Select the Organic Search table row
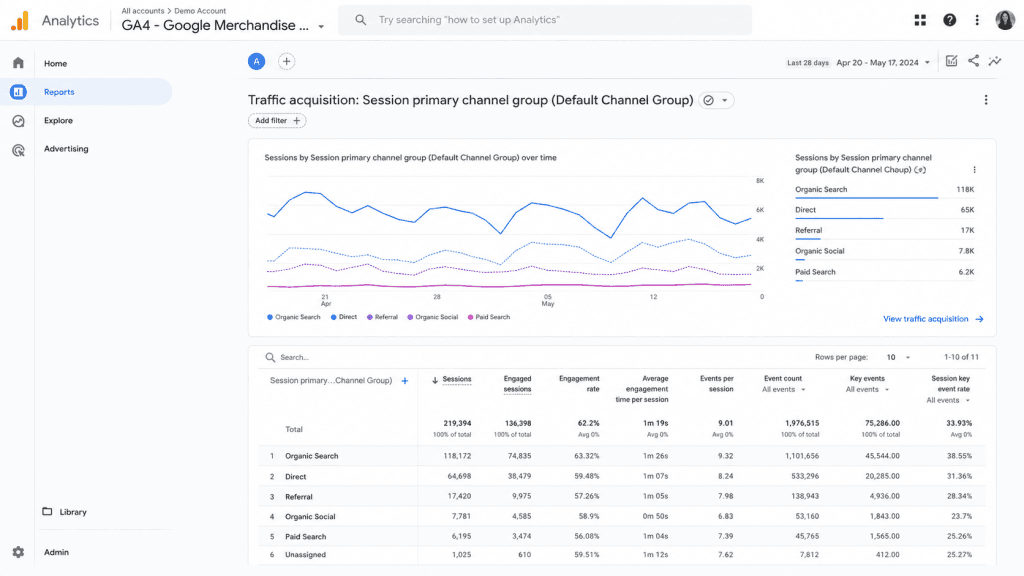The width and height of the screenshot is (1024, 576). 622,456
